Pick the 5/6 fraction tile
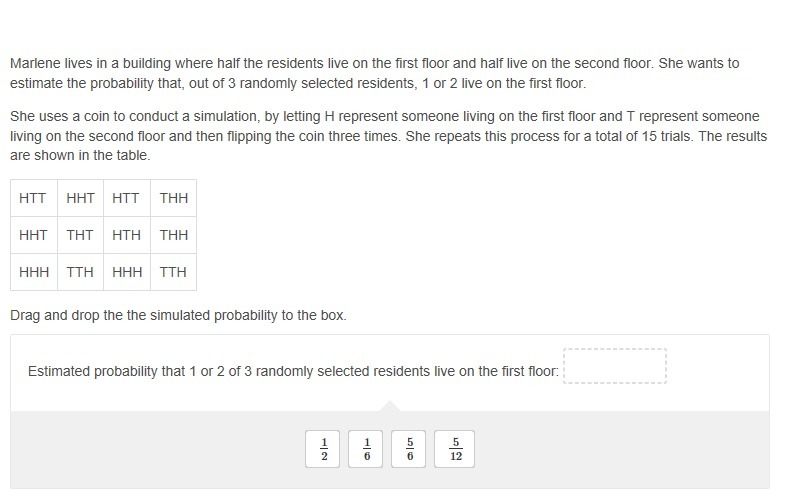 [x=410, y=449]
